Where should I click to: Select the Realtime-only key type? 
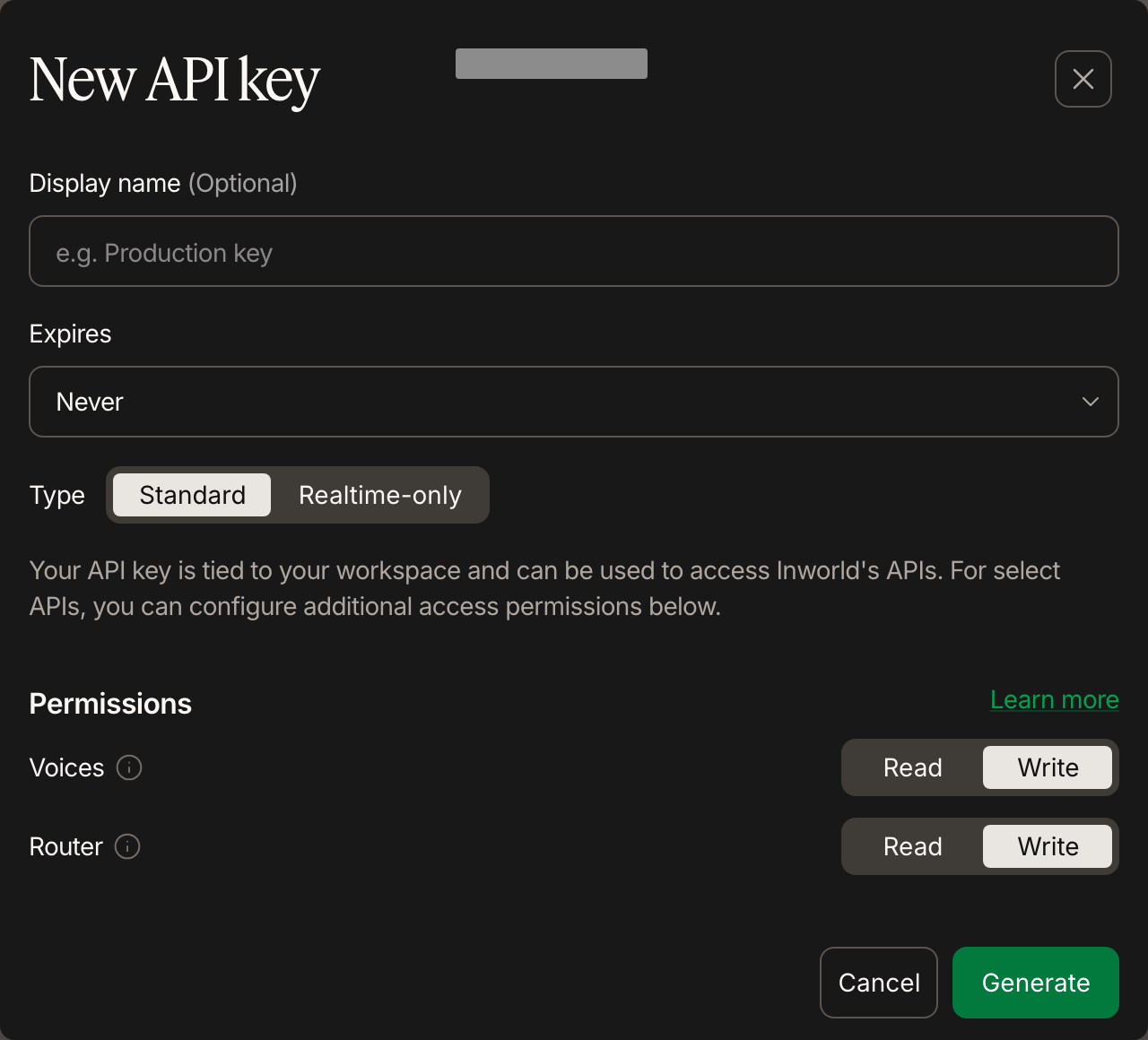(x=380, y=495)
